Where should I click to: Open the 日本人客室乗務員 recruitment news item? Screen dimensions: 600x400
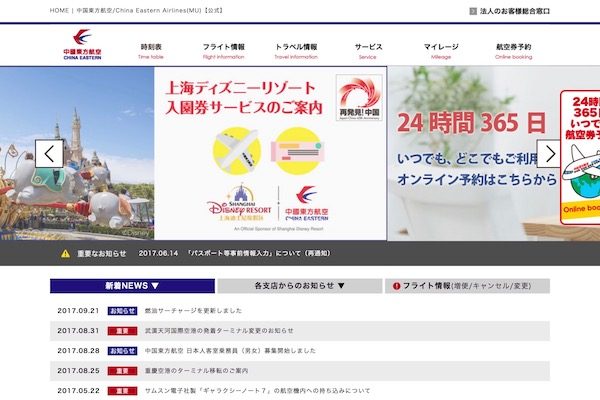[230, 351]
